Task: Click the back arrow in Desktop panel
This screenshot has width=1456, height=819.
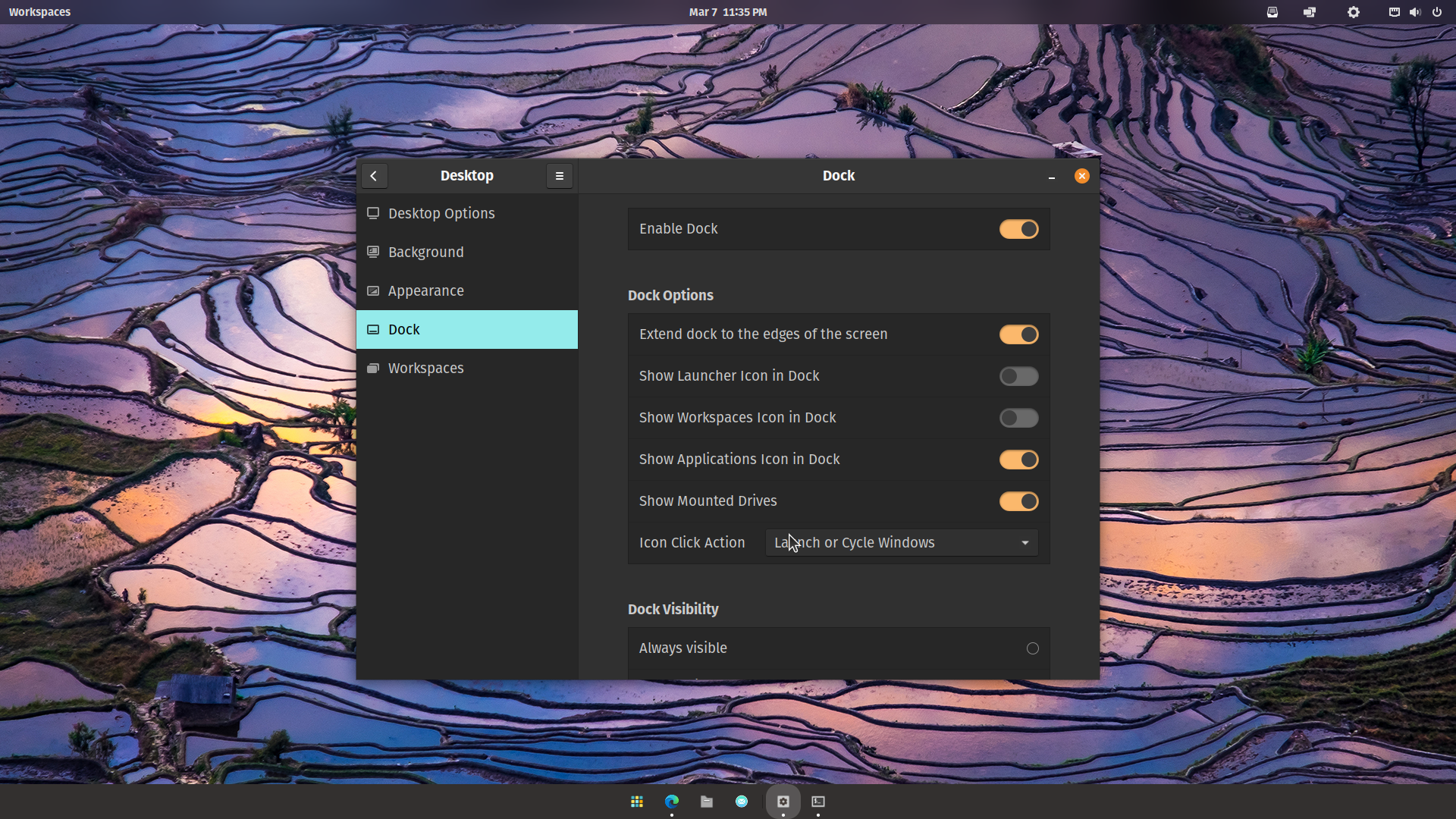Action: point(374,175)
